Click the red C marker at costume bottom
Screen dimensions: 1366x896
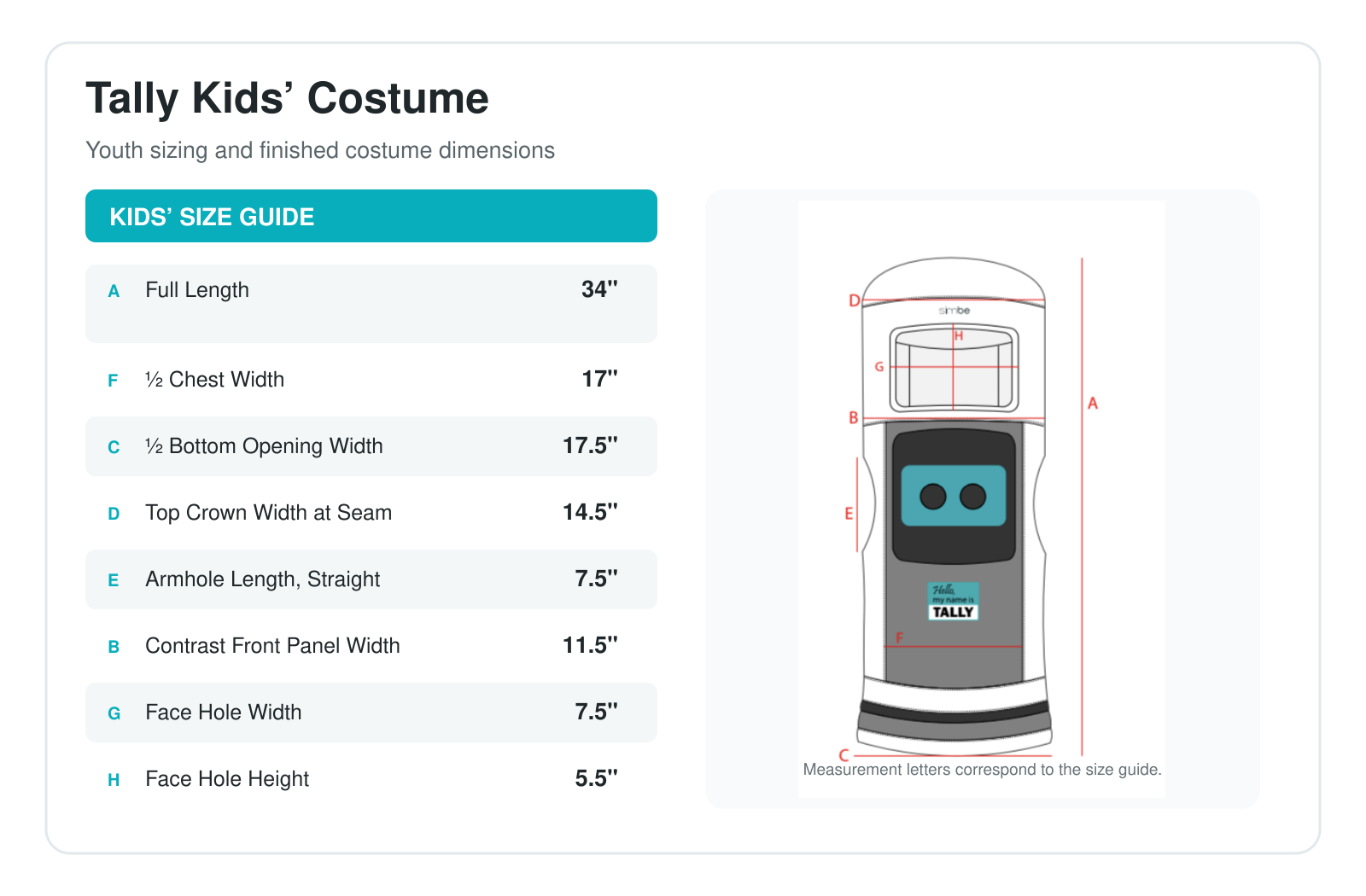[x=844, y=755]
